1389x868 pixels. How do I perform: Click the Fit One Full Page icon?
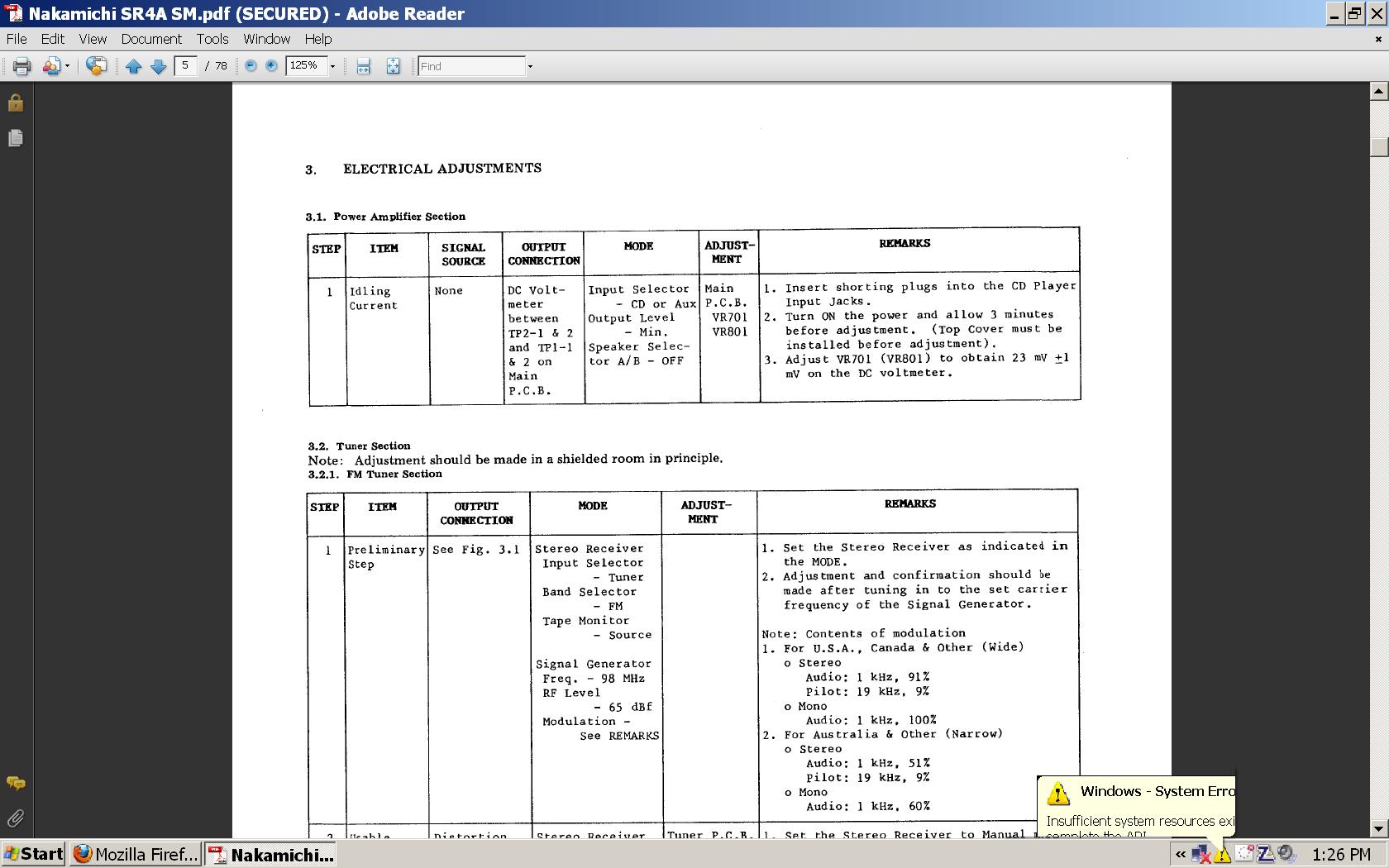click(393, 66)
